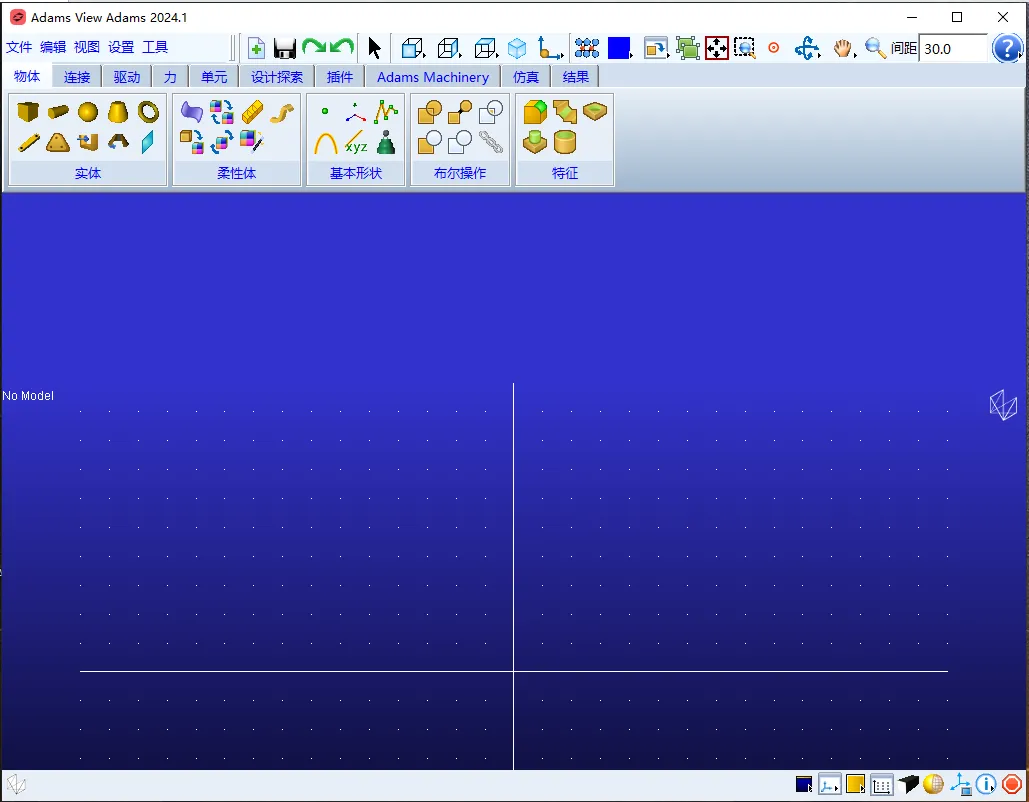Open the third wireframe cube view dropdown
Viewport: 1029px width, 802px height.
(486, 48)
